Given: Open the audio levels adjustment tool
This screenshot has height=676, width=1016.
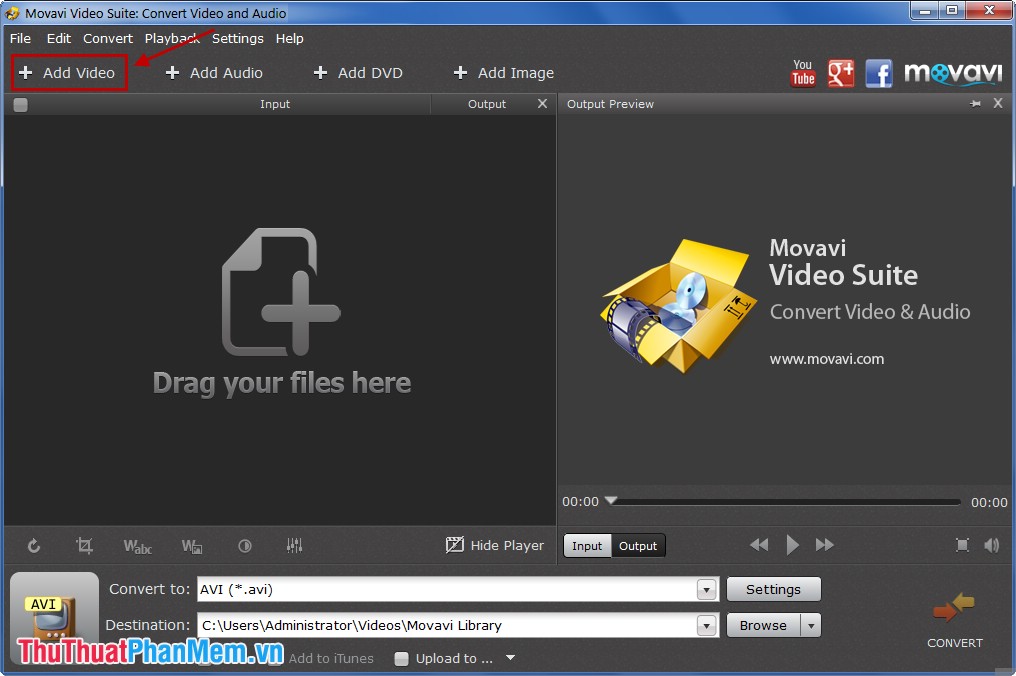Looking at the screenshot, I should pos(295,545).
